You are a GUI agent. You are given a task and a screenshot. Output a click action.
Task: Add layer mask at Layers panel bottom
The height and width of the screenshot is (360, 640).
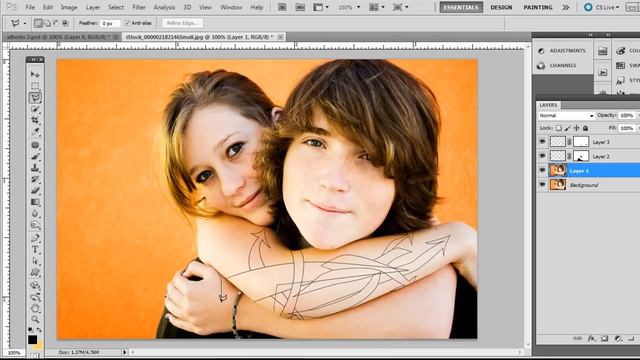(x=605, y=338)
